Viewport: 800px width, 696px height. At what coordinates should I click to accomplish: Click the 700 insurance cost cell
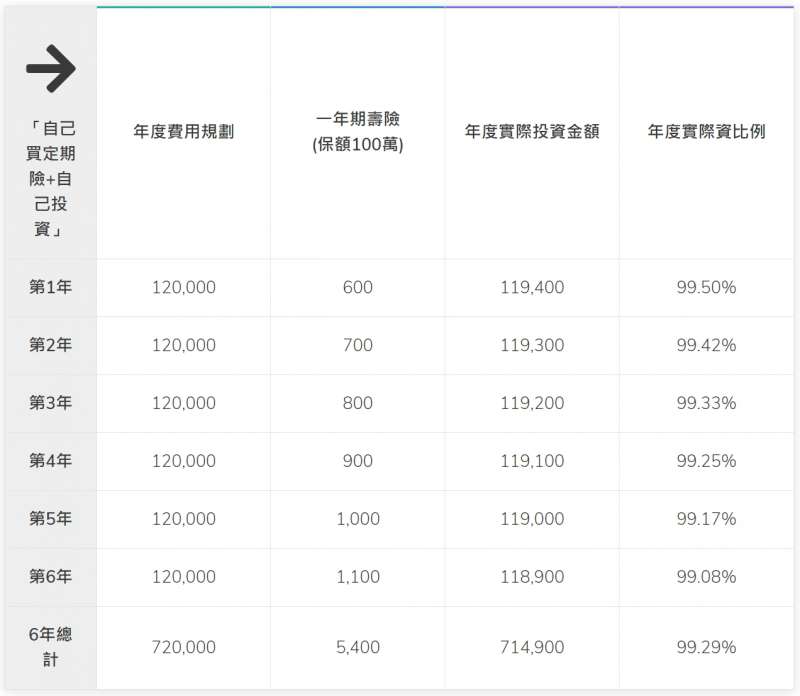[358, 345]
